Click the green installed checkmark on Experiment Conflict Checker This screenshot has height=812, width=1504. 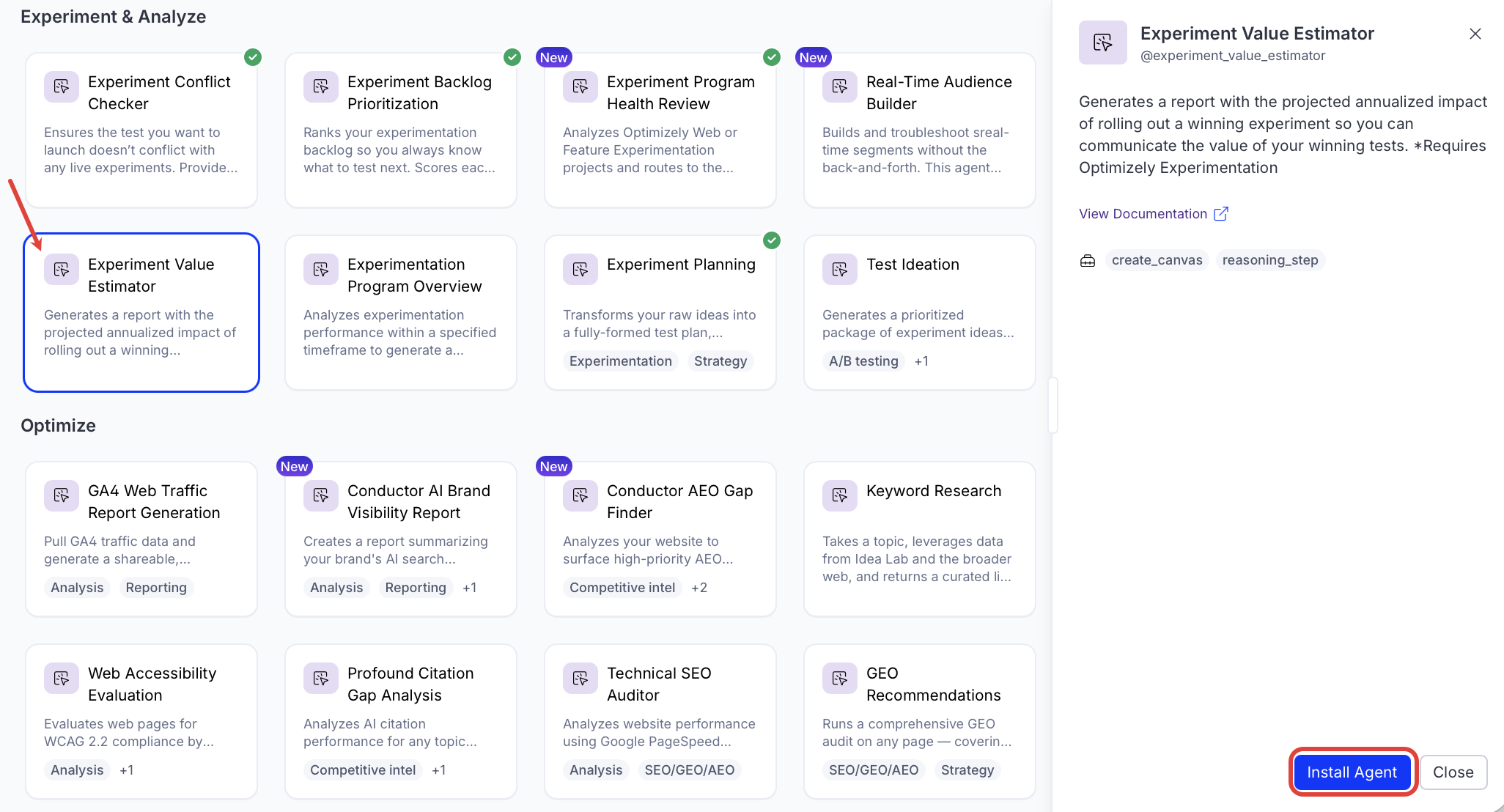(253, 57)
